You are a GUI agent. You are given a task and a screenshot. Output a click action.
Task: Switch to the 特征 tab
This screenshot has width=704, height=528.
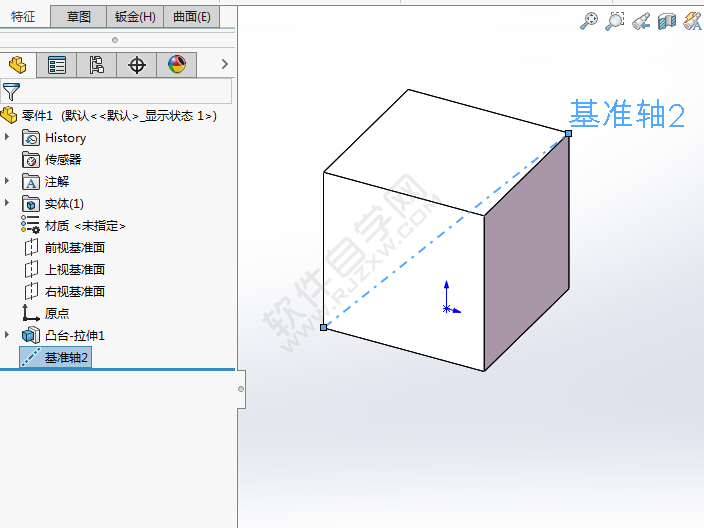(23, 17)
